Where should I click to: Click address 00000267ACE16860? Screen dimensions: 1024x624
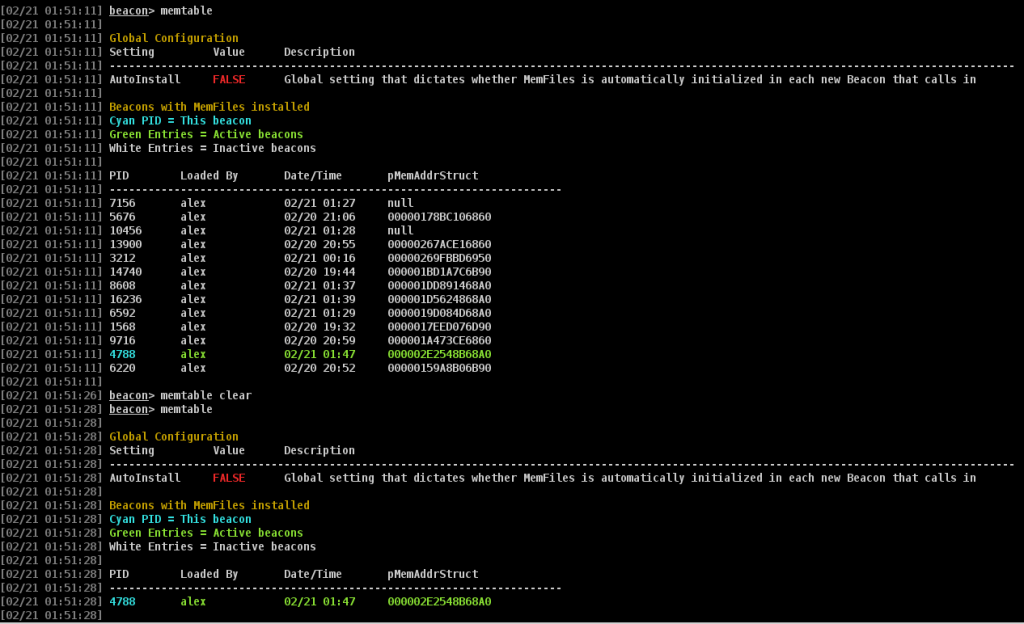pos(440,244)
